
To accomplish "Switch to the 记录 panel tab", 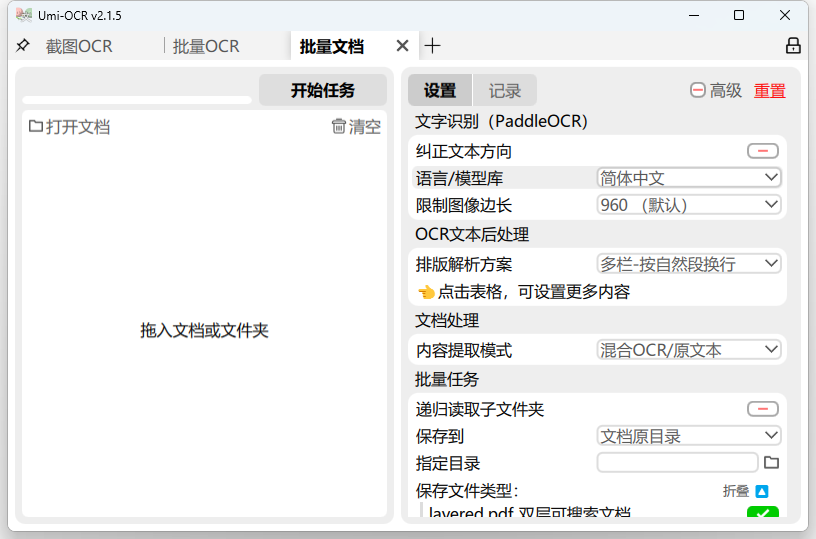I will point(504,91).
